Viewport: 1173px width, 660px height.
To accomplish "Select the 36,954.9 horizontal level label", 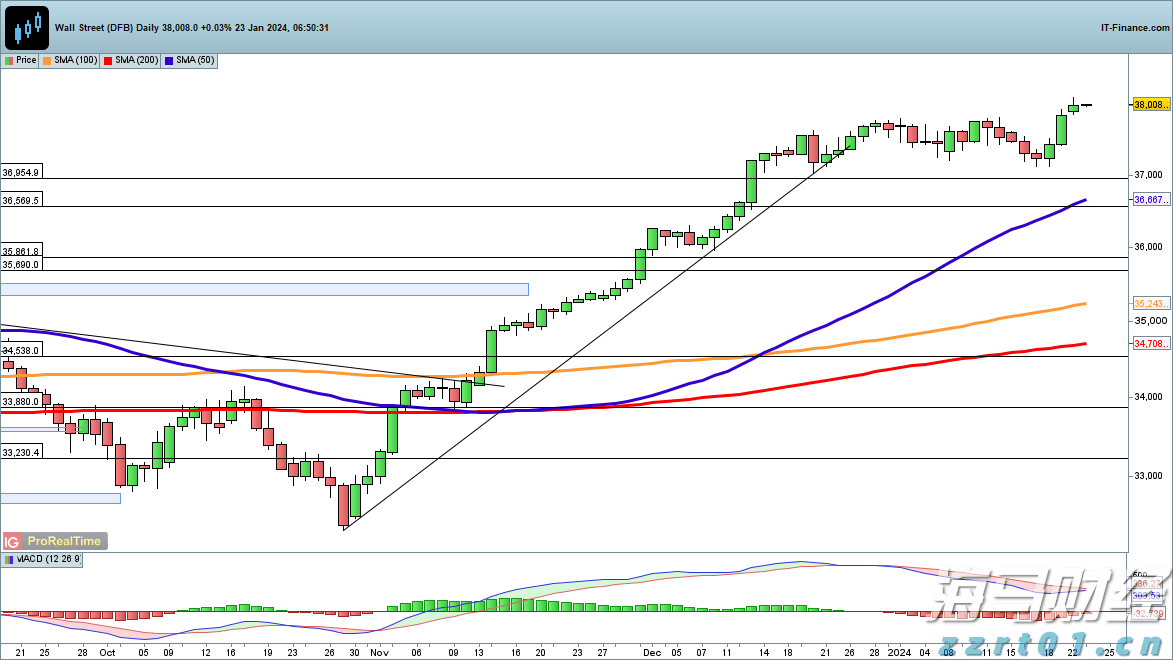I will (x=21, y=173).
